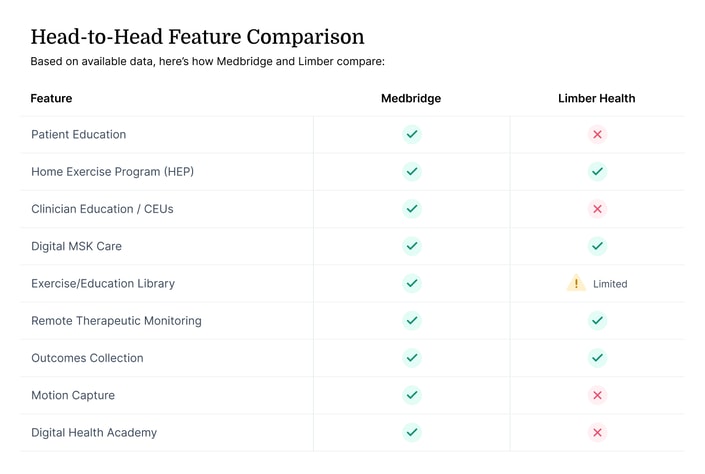Screen dimensions: 705x474
Task: Click Limber Health checkmark for Remote Therapeutic Monitoring
Action: click(x=597, y=321)
